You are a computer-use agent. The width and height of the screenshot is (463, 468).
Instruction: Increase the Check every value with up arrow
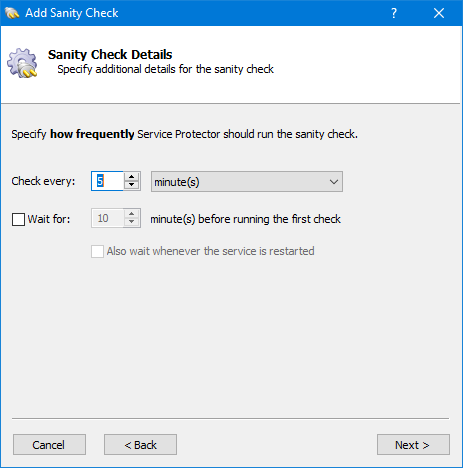click(132, 177)
